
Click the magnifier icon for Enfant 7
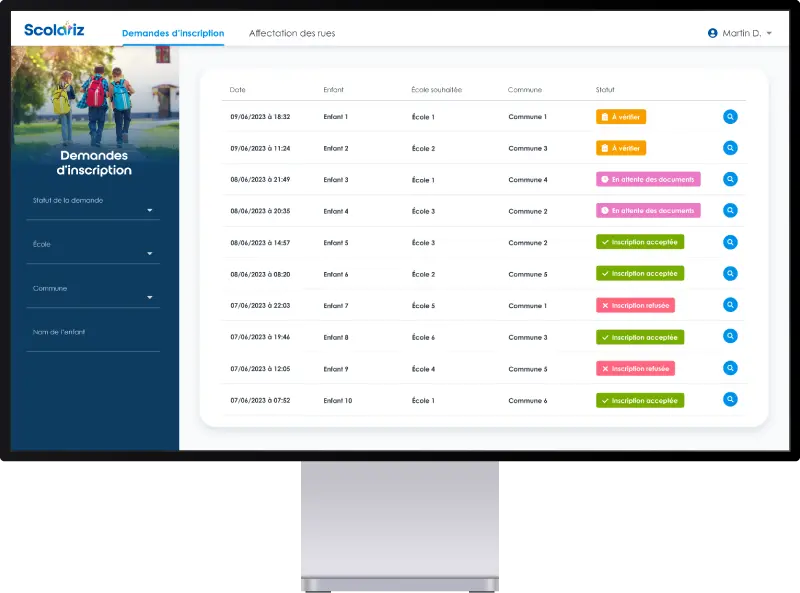click(730, 305)
